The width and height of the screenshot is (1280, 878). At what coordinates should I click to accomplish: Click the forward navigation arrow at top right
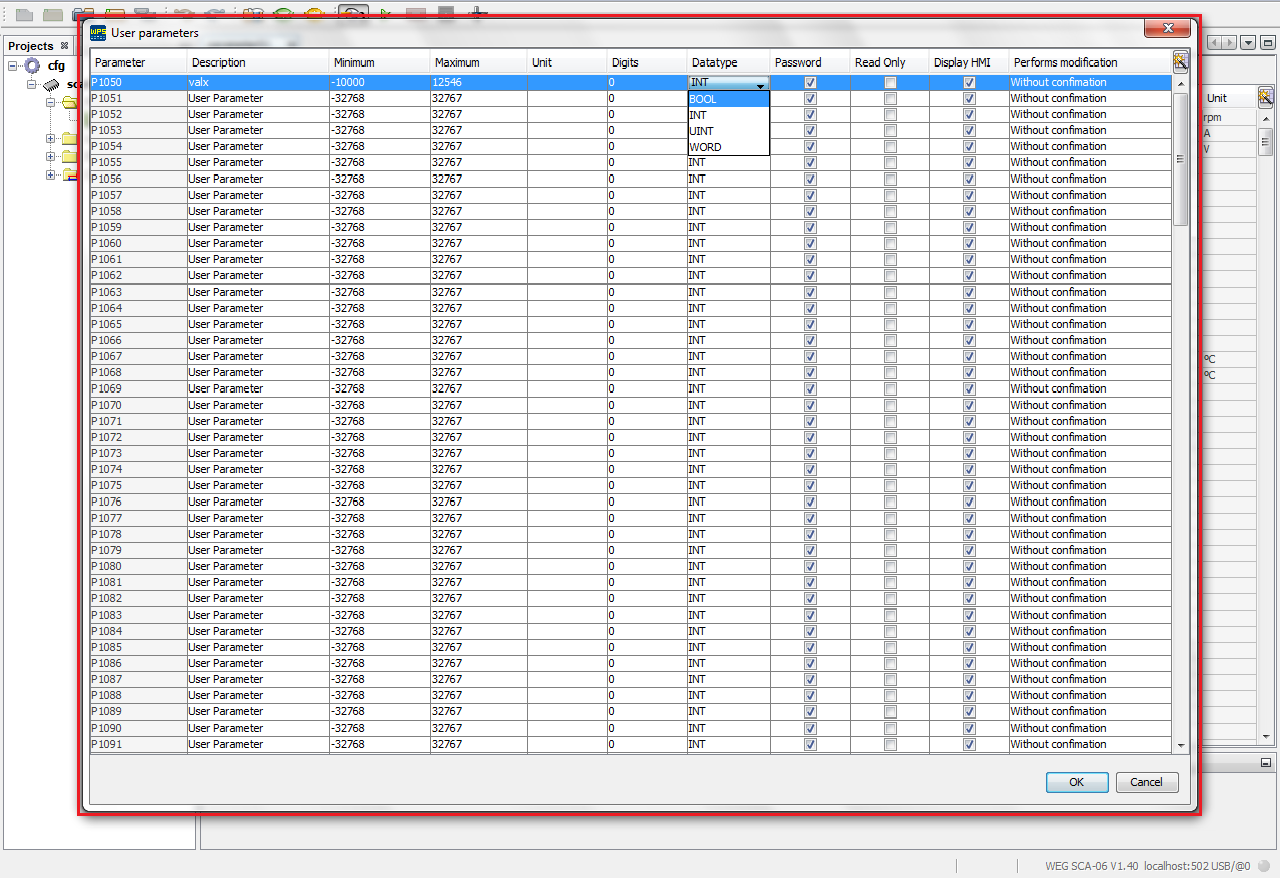point(1229,42)
